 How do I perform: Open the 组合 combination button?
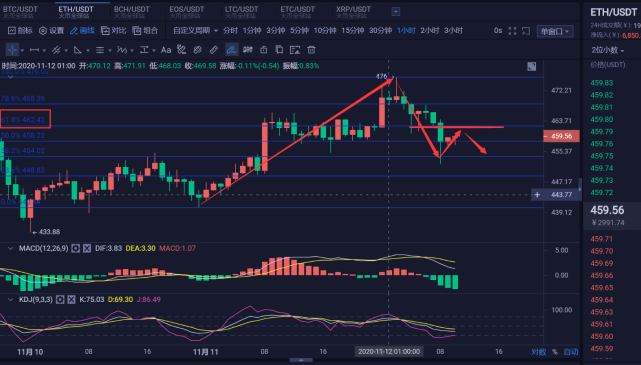(145, 31)
